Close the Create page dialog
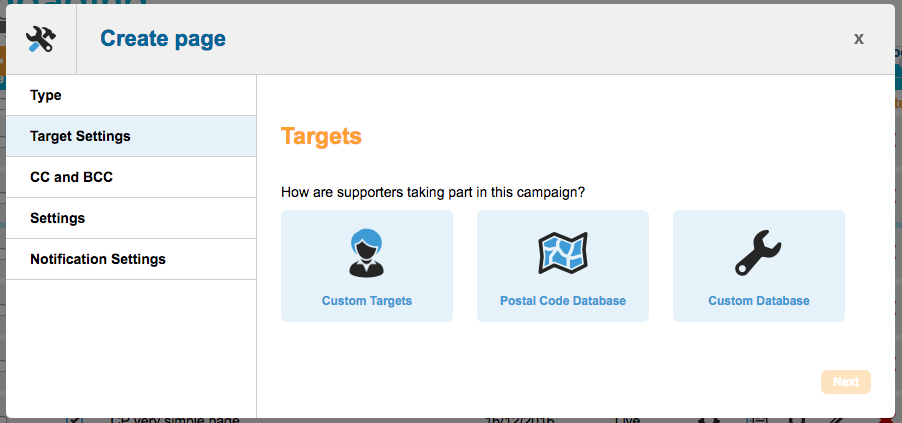The image size is (902, 423). point(858,39)
